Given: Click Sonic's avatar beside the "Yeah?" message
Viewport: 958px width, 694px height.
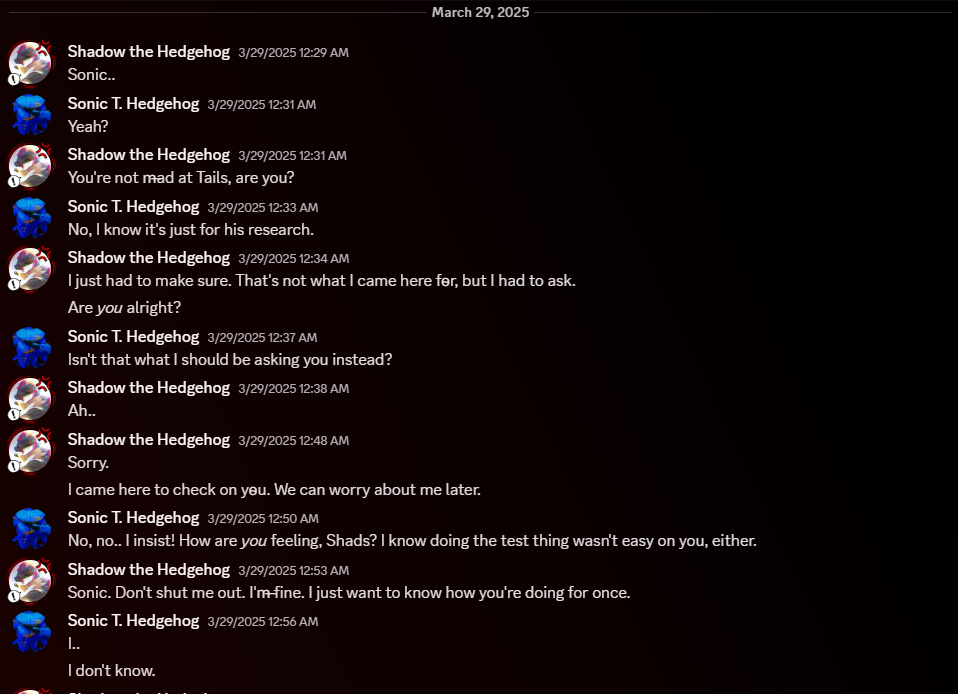Looking at the screenshot, I should 30,114.
